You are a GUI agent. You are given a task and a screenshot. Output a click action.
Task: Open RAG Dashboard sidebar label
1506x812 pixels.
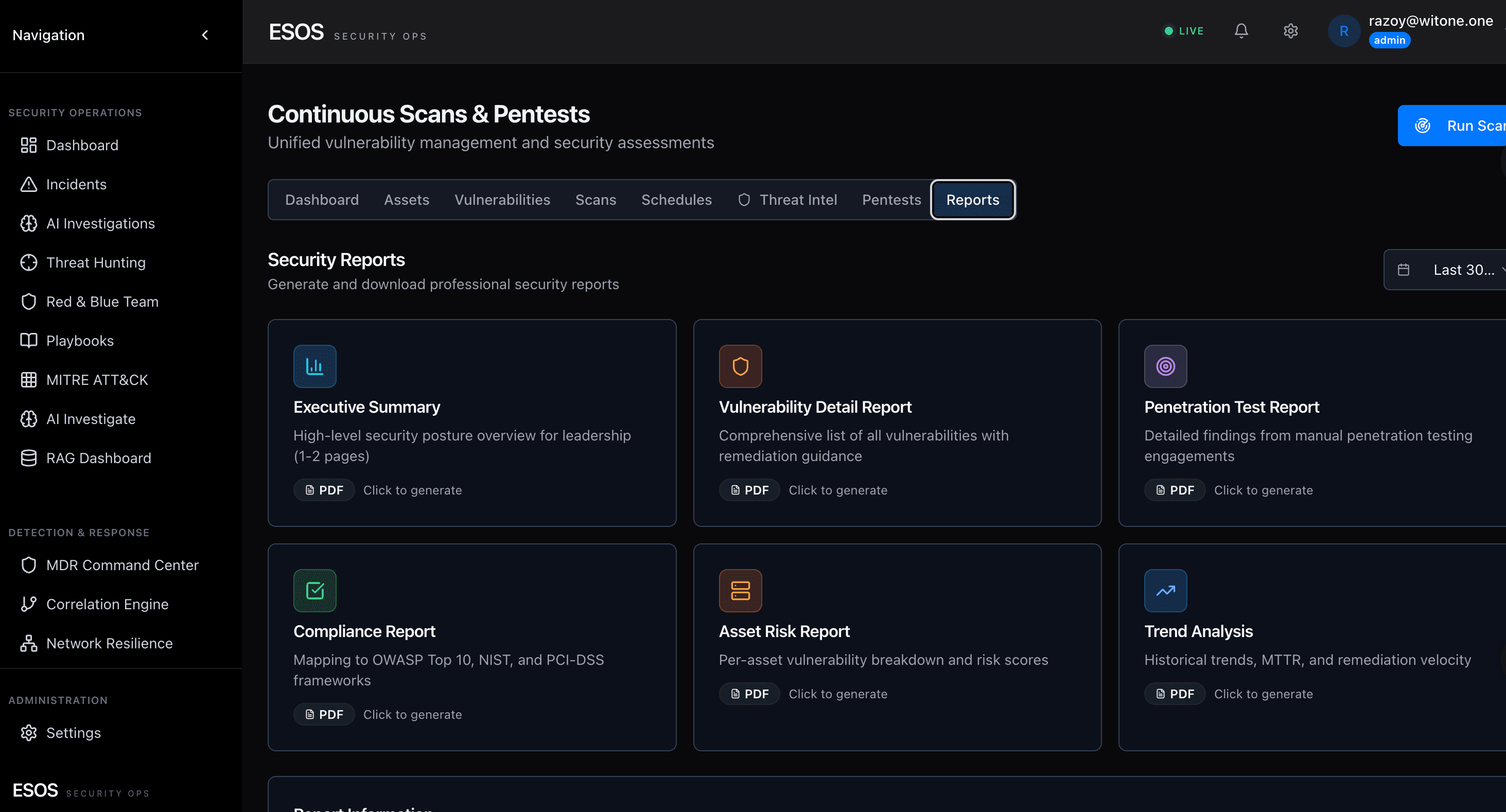point(99,458)
